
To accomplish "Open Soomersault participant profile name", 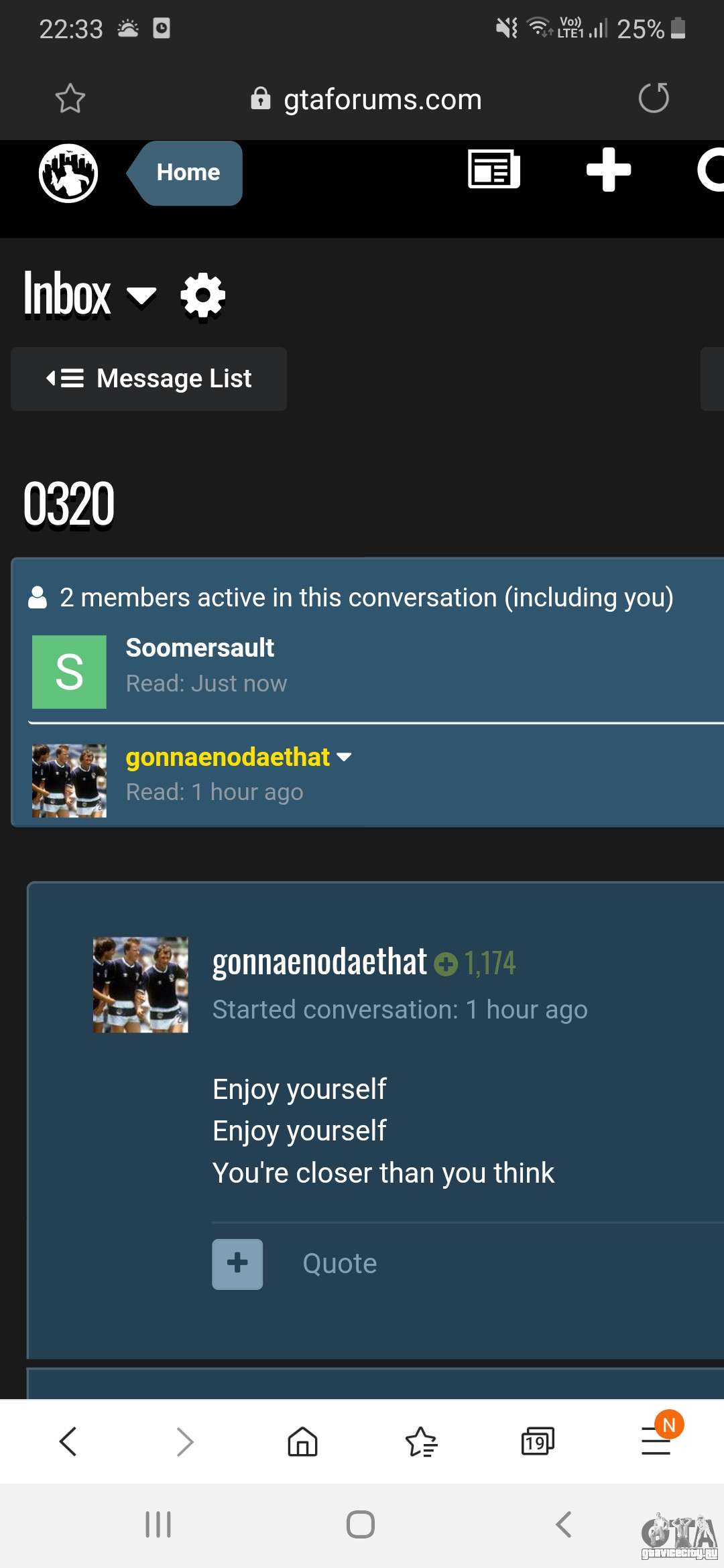I will [x=200, y=648].
